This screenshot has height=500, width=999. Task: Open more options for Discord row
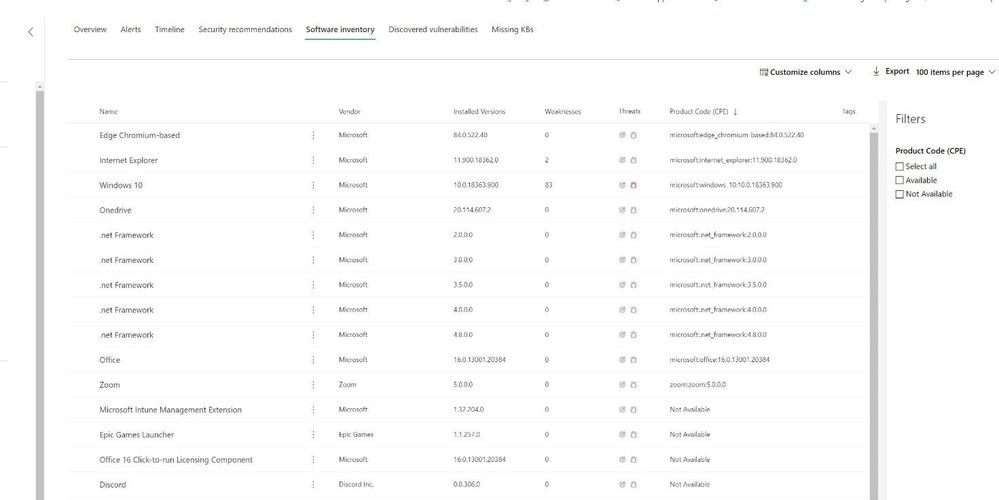click(313, 485)
